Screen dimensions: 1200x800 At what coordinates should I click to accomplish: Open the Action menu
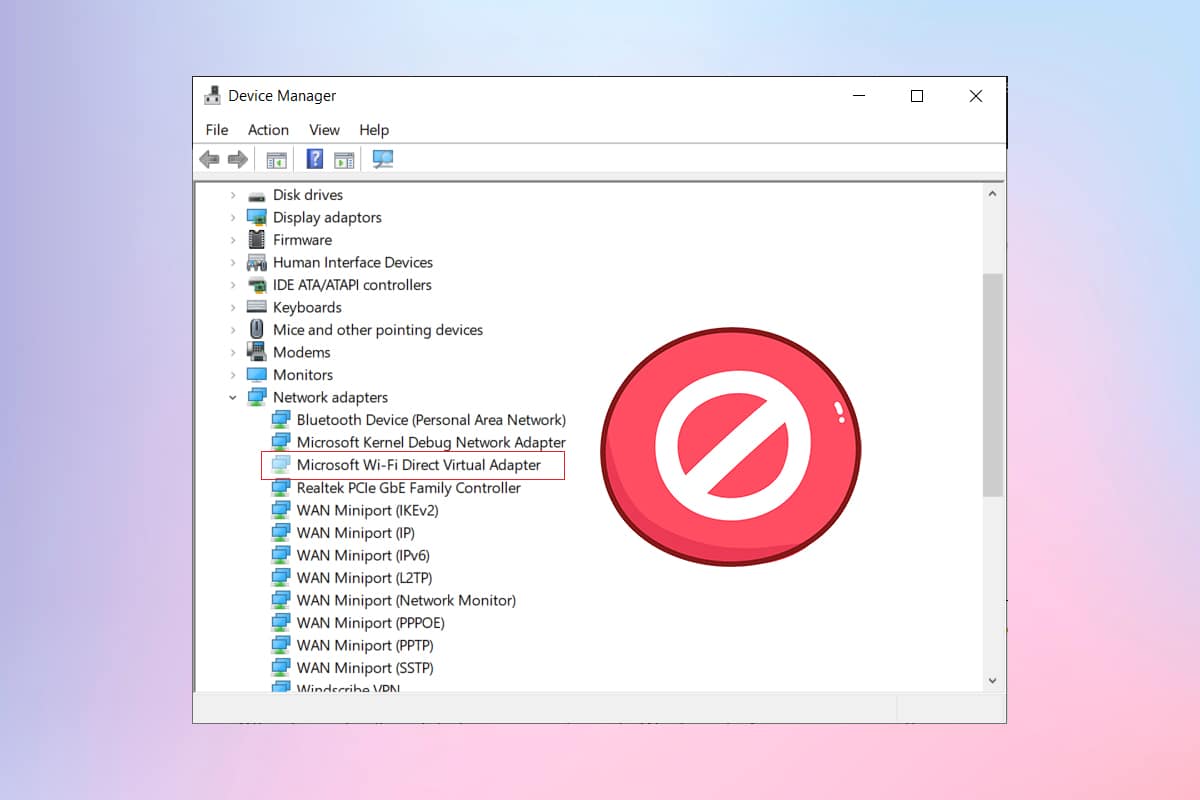(x=267, y=130)
